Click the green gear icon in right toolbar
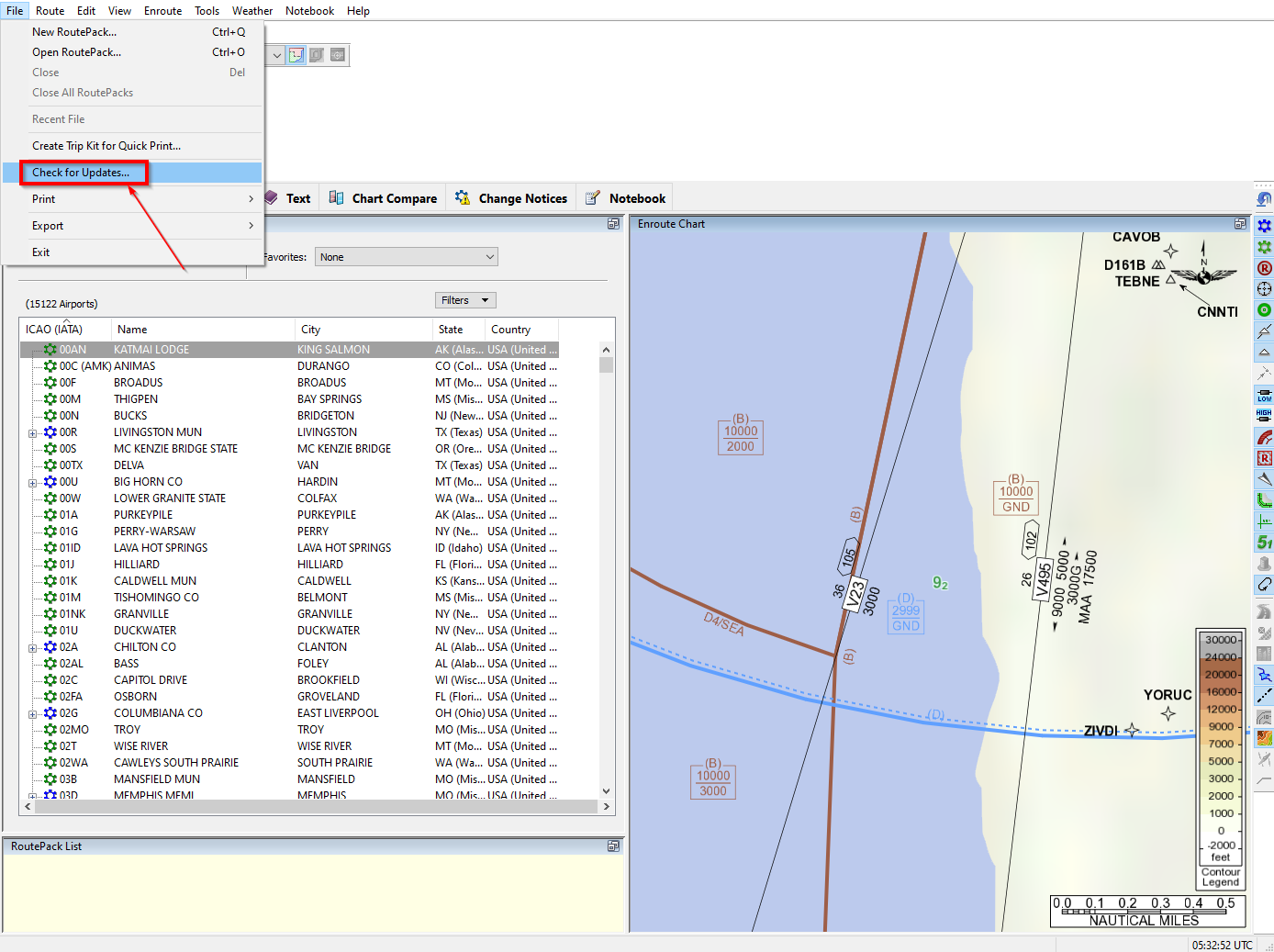1274x952 pixels. tap(1264, 247)
